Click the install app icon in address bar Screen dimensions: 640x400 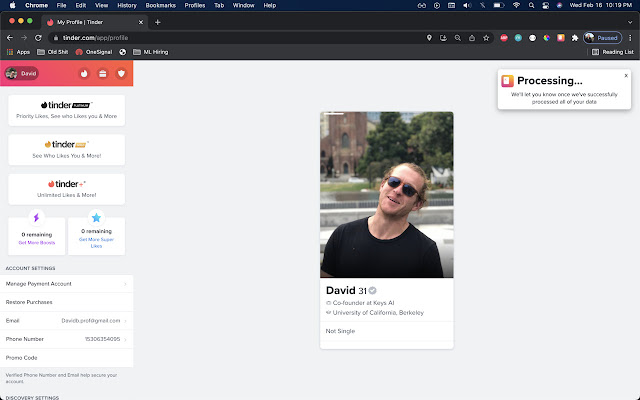pyautogui.click(x=443, y=38)
